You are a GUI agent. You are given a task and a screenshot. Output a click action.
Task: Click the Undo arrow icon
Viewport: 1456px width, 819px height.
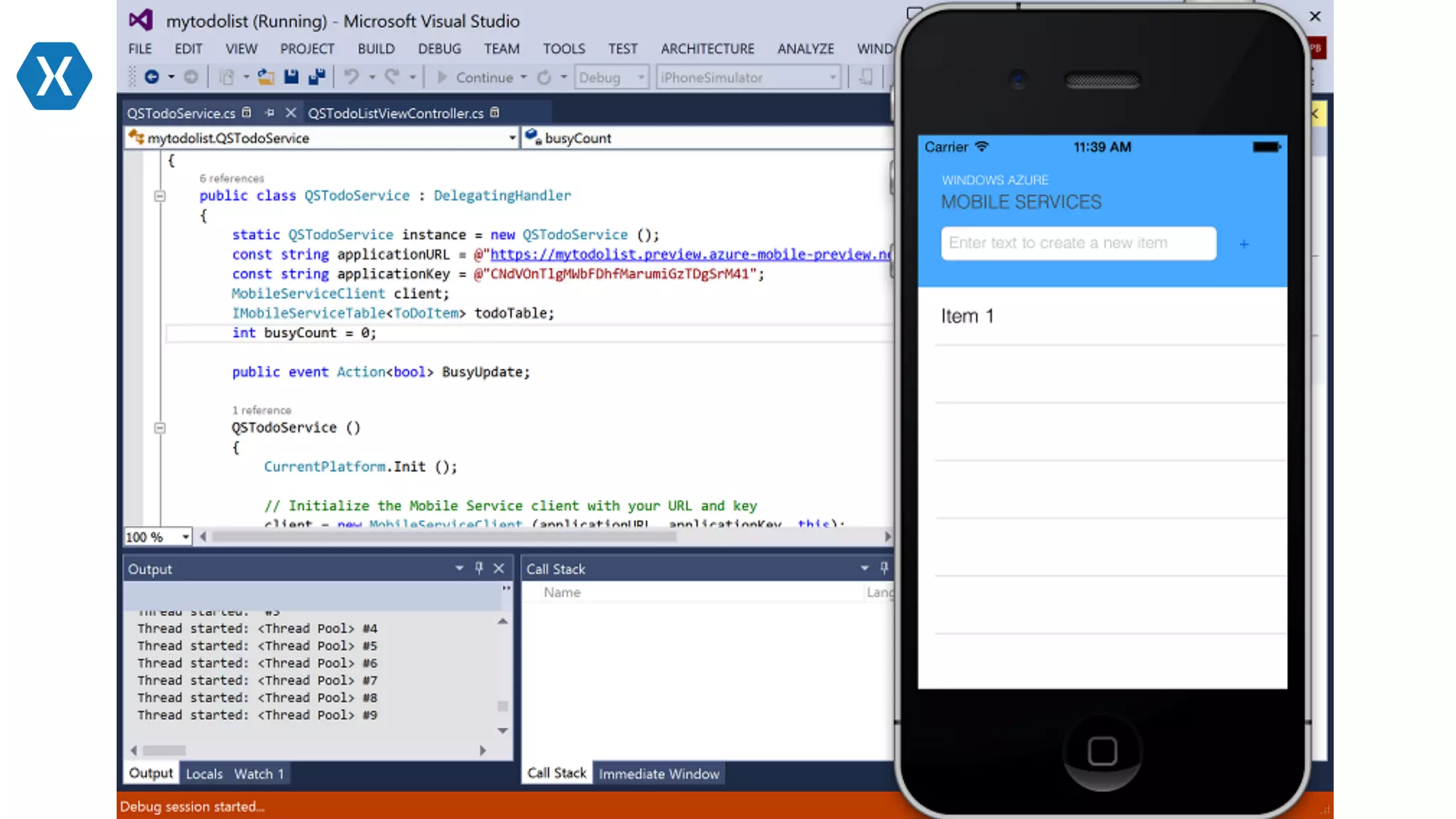point(351,77)
